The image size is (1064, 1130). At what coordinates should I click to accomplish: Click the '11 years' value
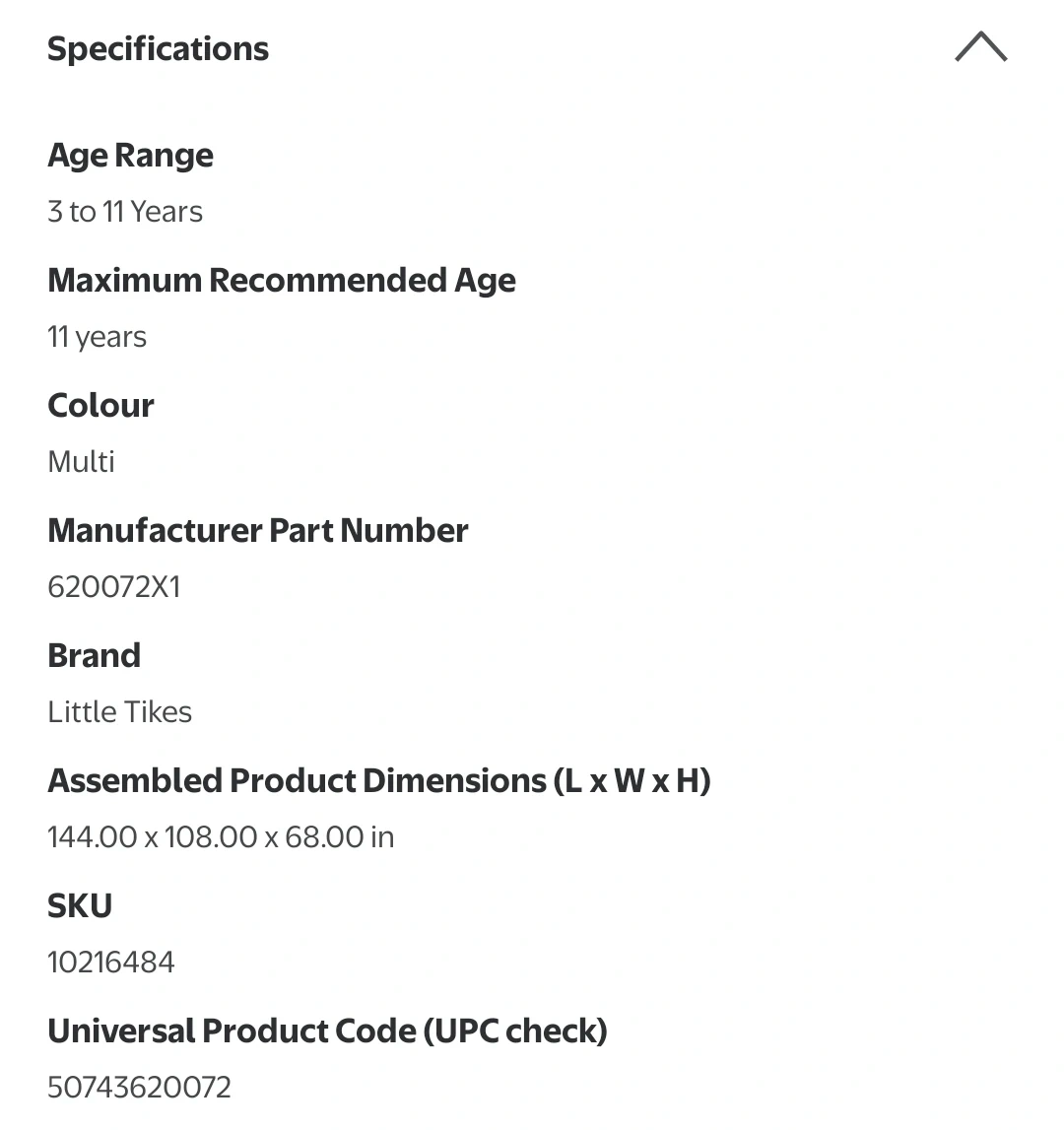97,337
